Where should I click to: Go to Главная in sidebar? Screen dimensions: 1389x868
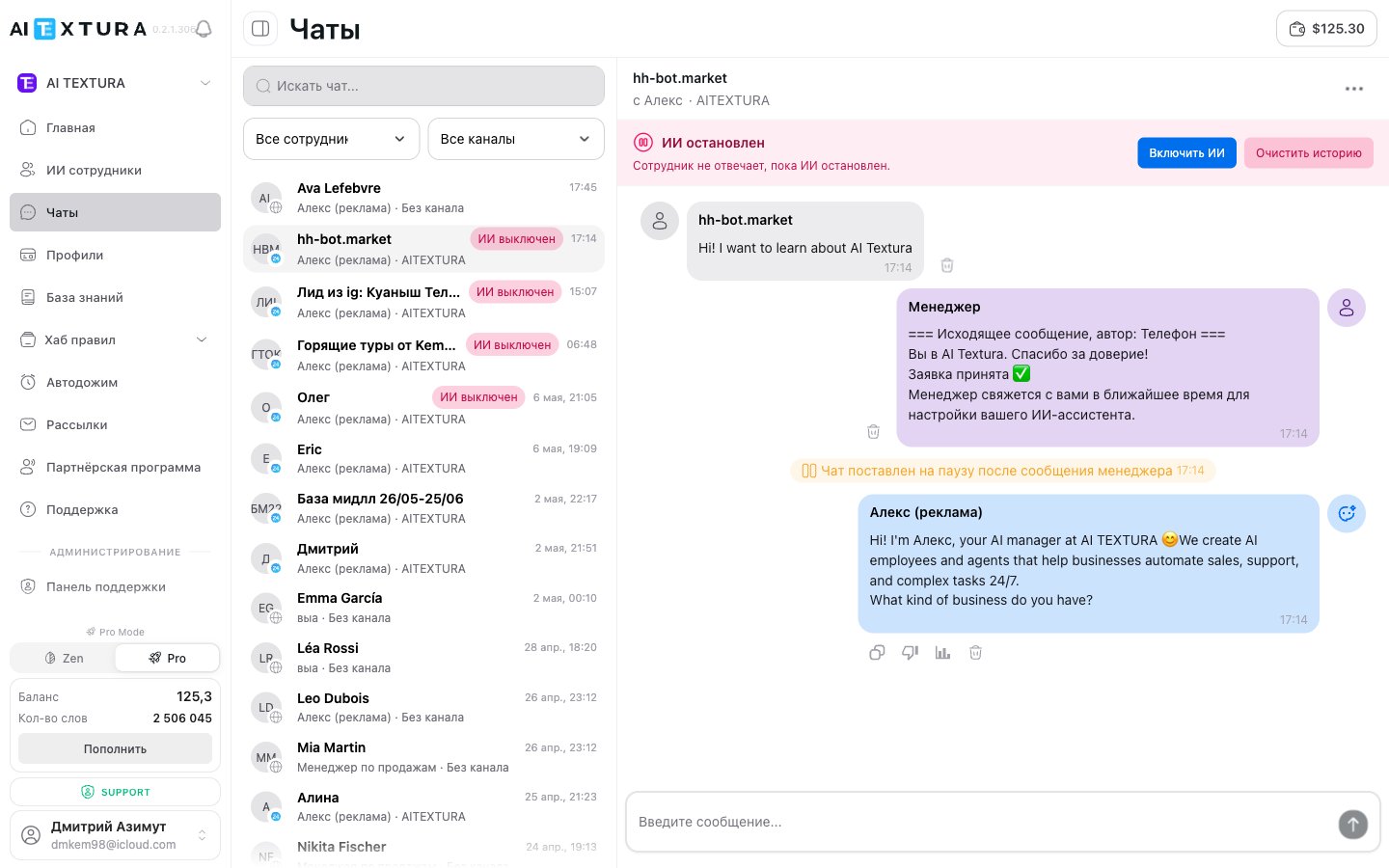115,127
